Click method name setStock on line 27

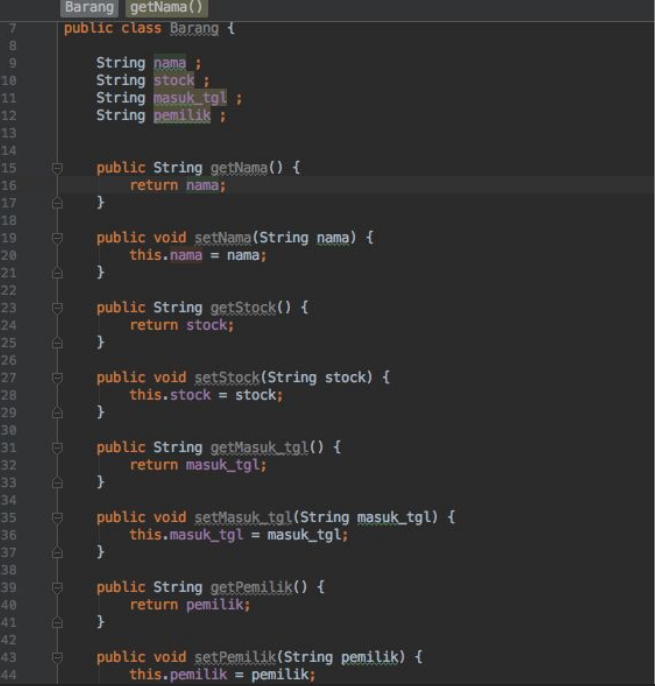point(227,378)
